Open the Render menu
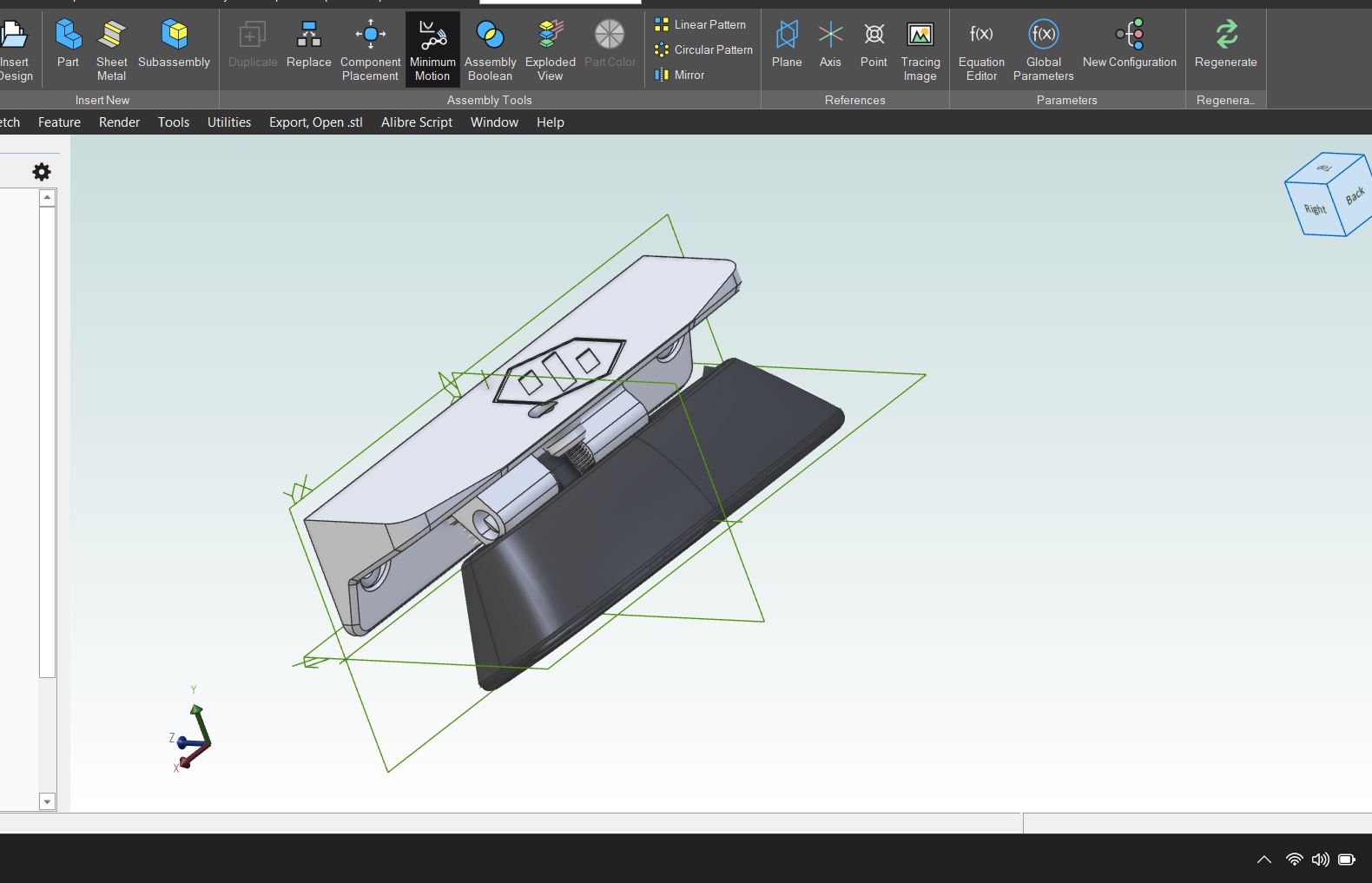Screen dimensions: 1372x883 [x=119, y=122]
